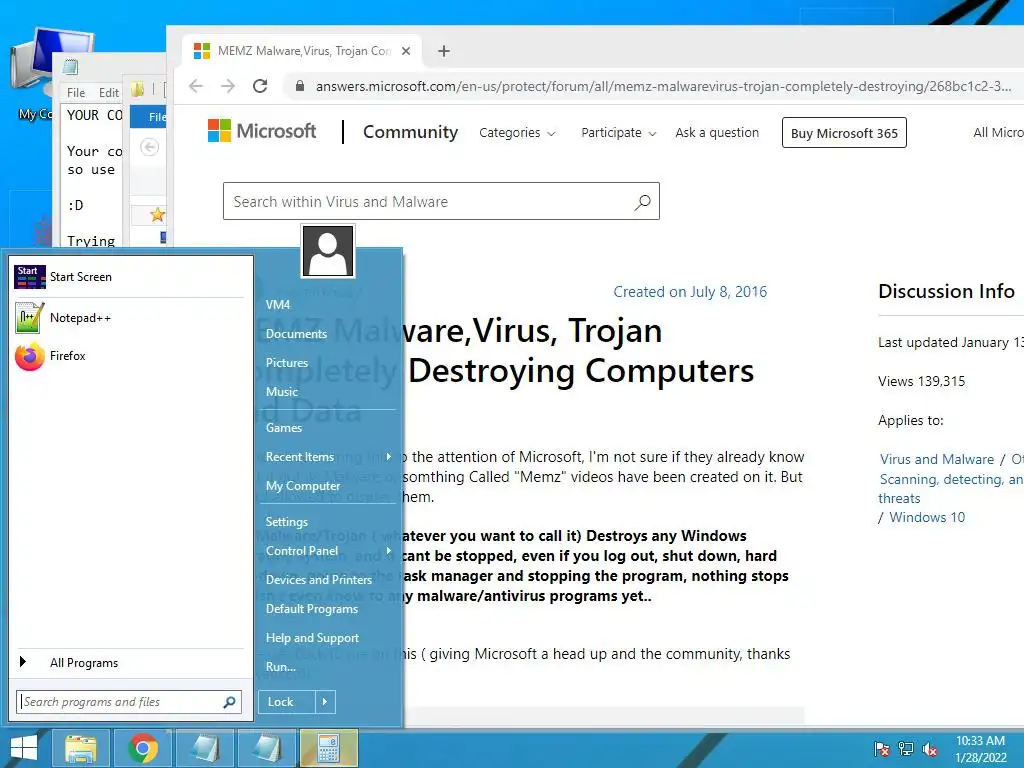Click the first Notepad taskbar button
This screenshot has height=768, width=1024.
204,748
